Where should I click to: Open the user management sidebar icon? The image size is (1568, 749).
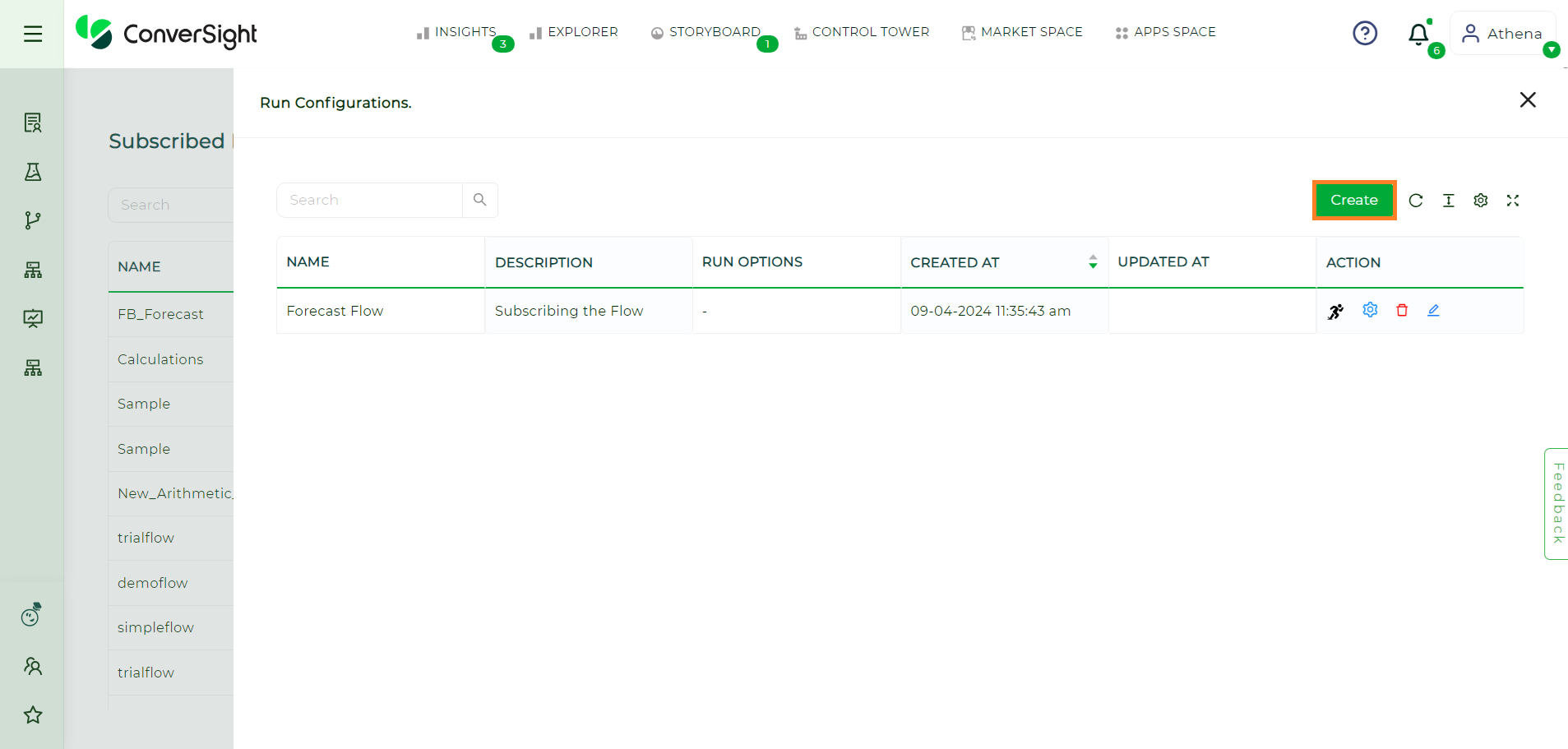tap(33, 666)
